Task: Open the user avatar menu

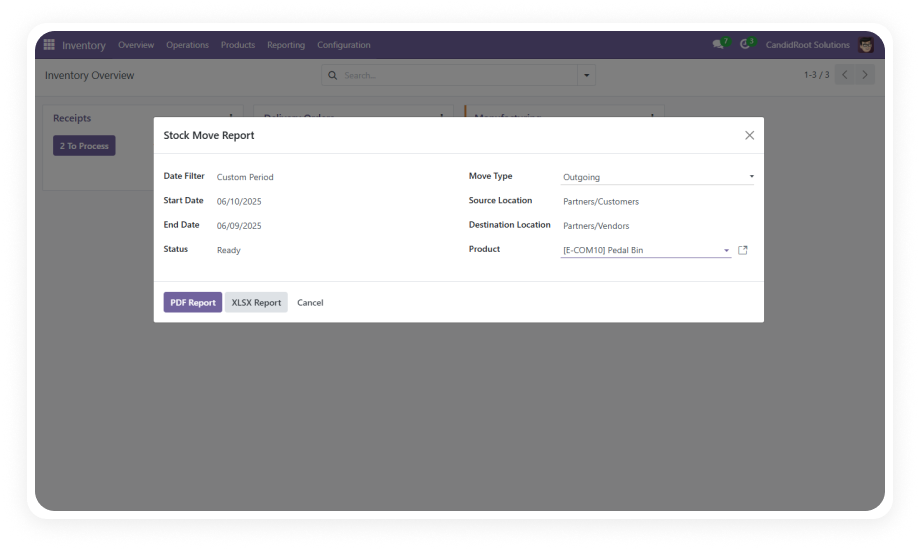Action: (865, 45)
